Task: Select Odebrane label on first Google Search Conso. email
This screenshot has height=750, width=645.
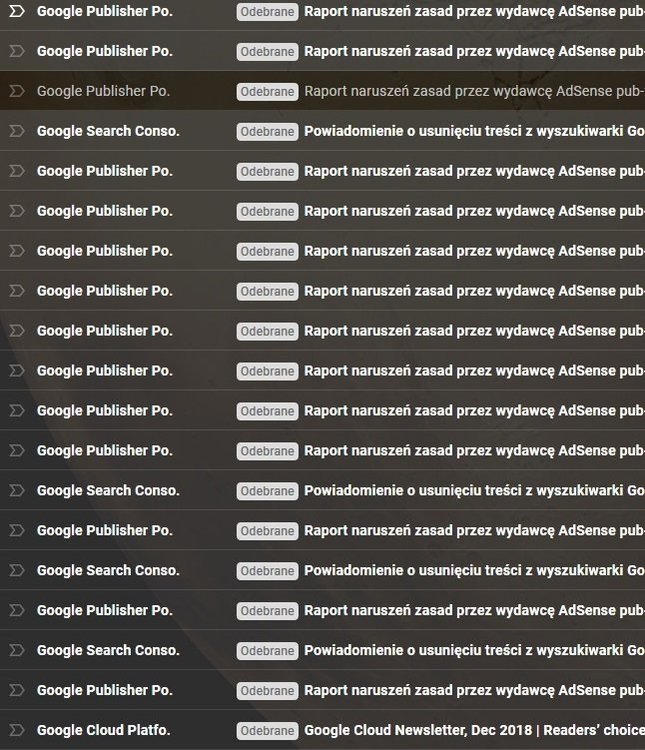Action: tap(267, 131)
